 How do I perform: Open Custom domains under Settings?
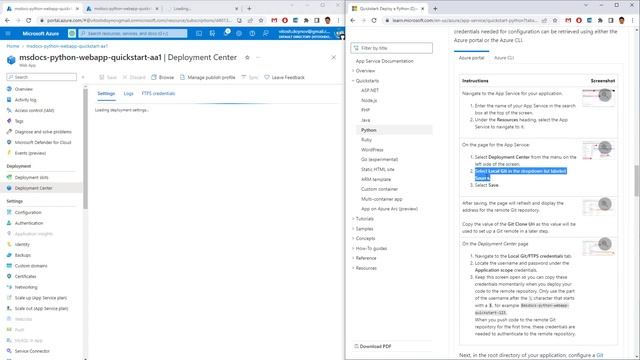[31, 266]
